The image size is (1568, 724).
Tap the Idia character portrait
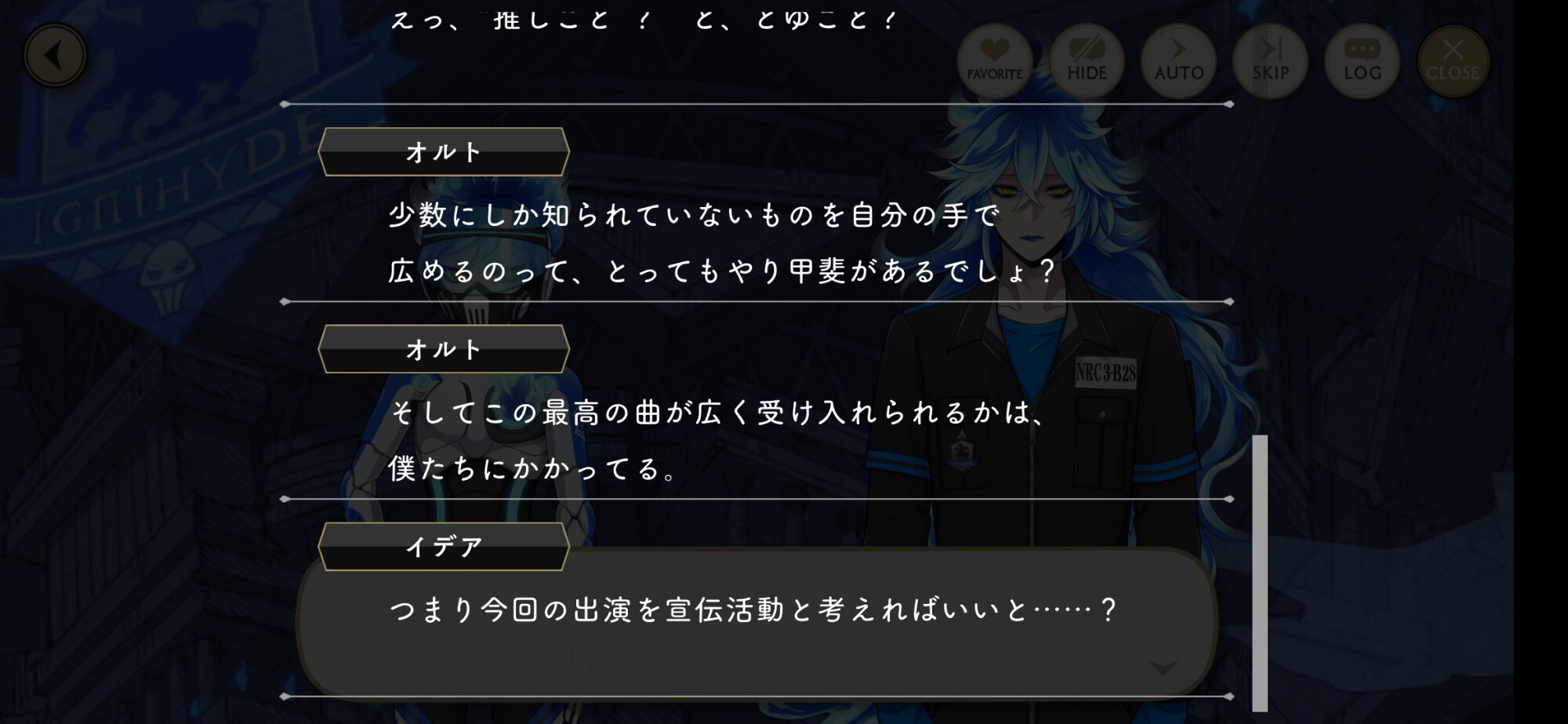point(1043,329)
